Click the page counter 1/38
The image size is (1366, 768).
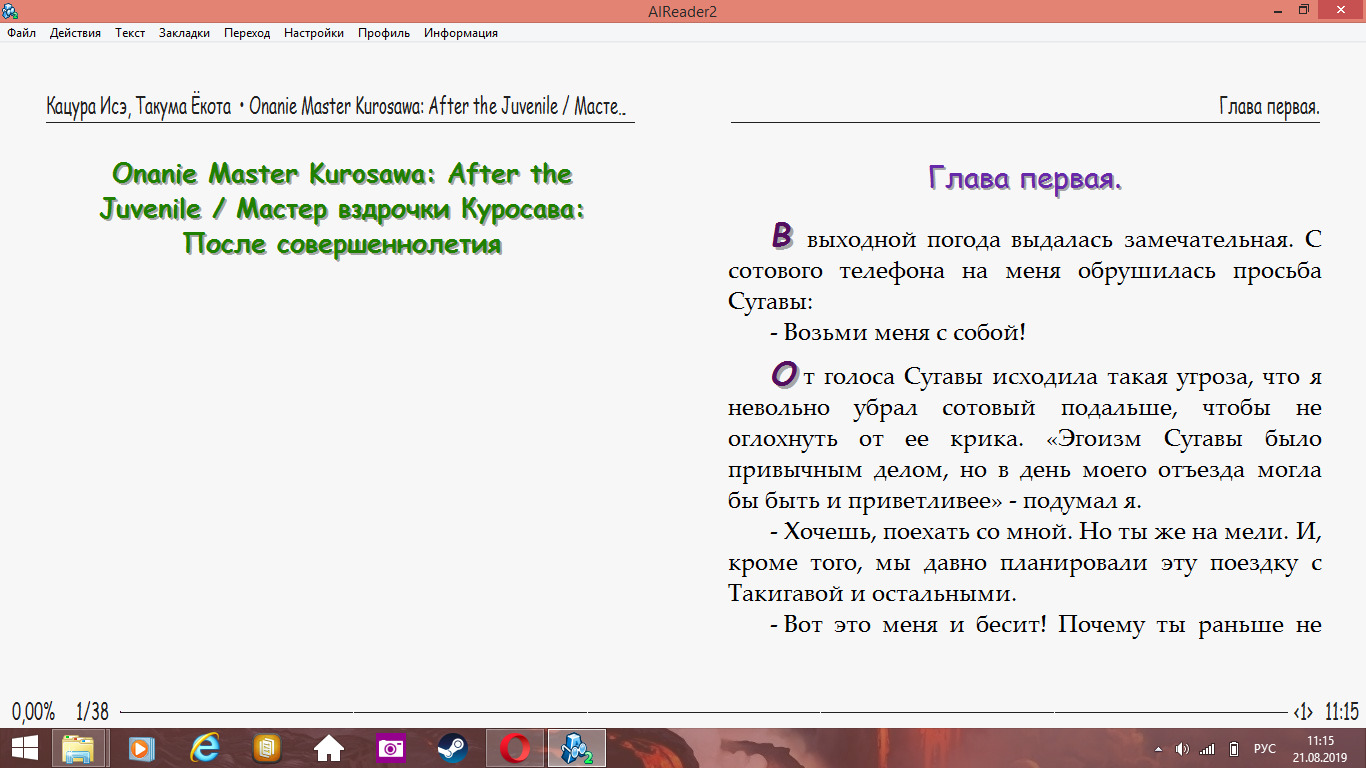point(92,712)
